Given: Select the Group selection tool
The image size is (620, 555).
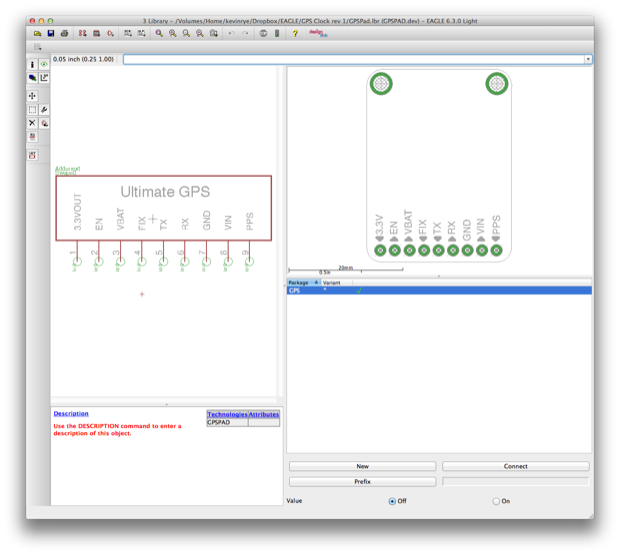Looking at the screenshot, I should click(x=32, y=109).
